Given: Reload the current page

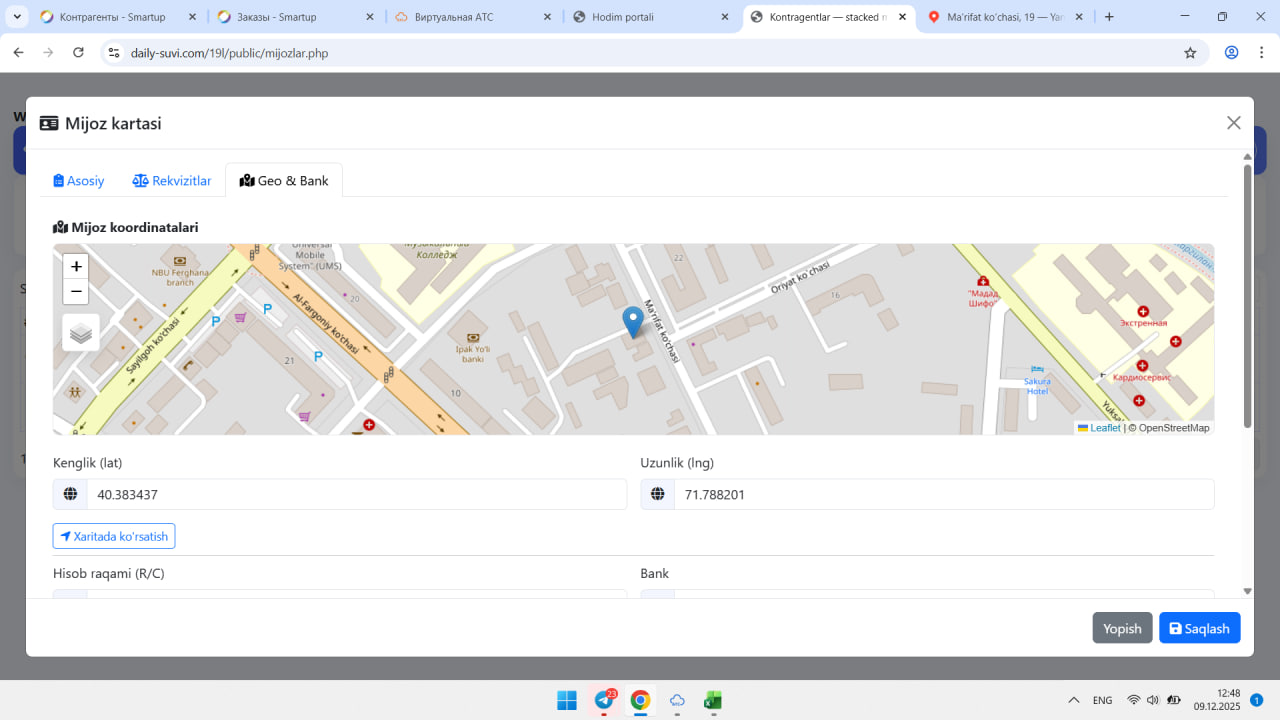Looking at the screenshot, I should click(79, 53).
